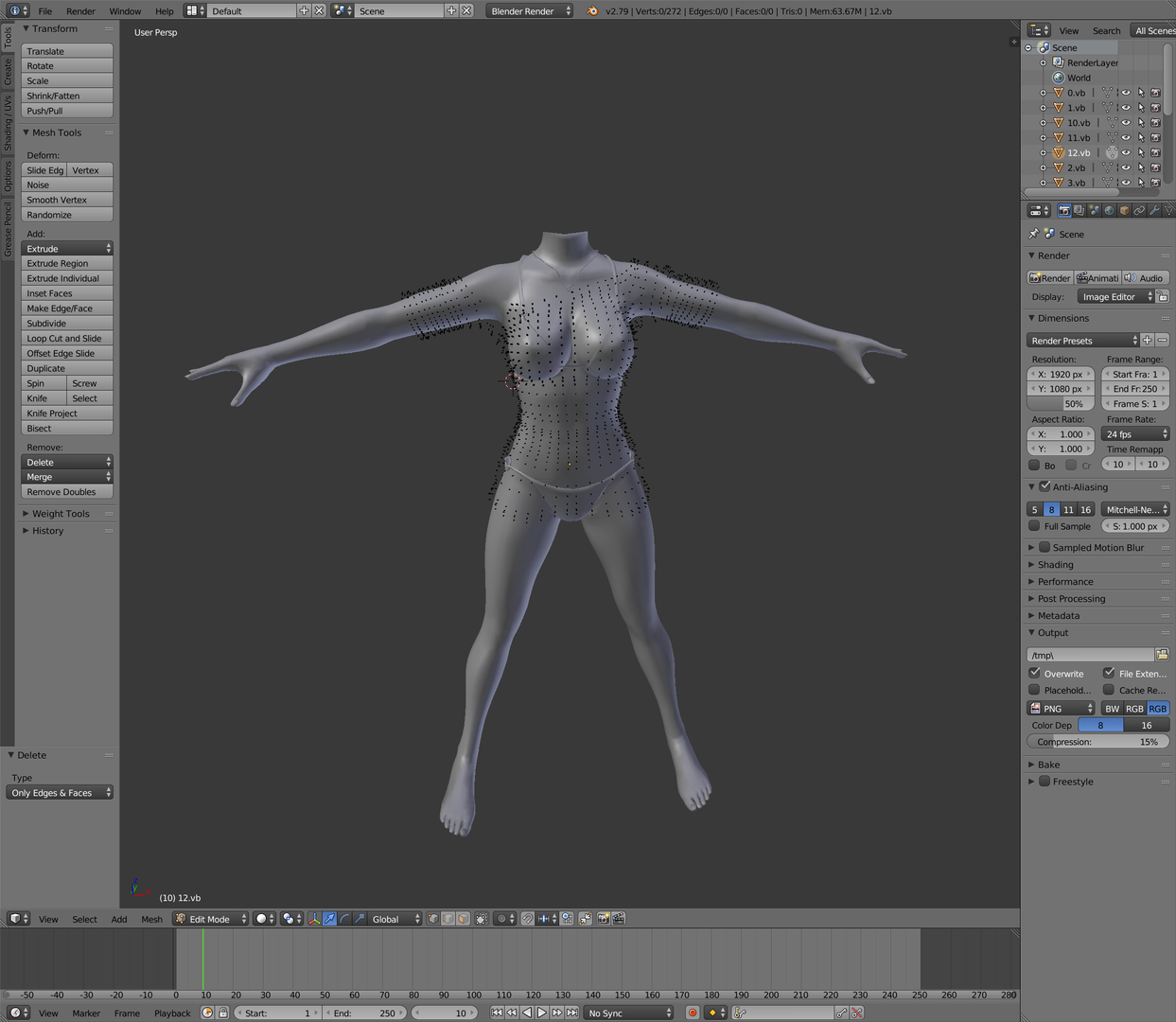Render OpenGL image of viewport

603,919
